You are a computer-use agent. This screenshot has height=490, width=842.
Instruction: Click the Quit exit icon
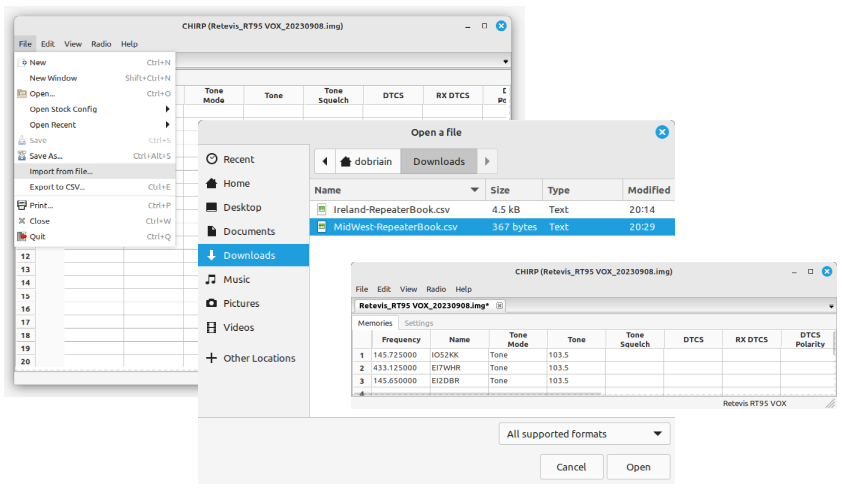click(x=22, y=236)
